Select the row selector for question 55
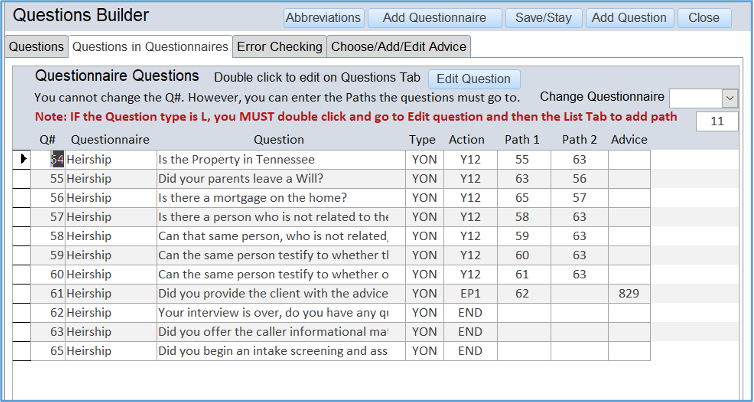Viewport: 754px width, 402px height. [x=22, y=178]
